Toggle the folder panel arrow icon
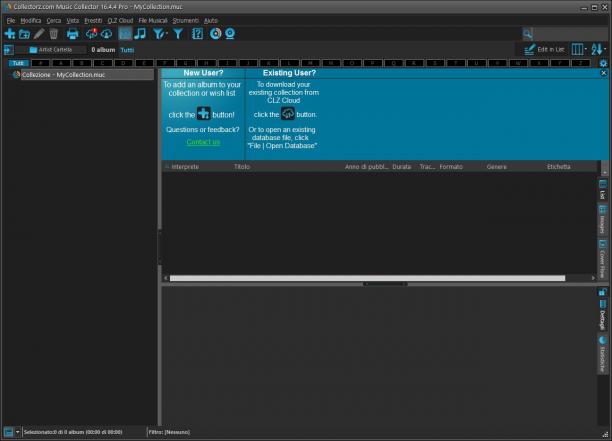The image size is (612, 441). (9, 50)
